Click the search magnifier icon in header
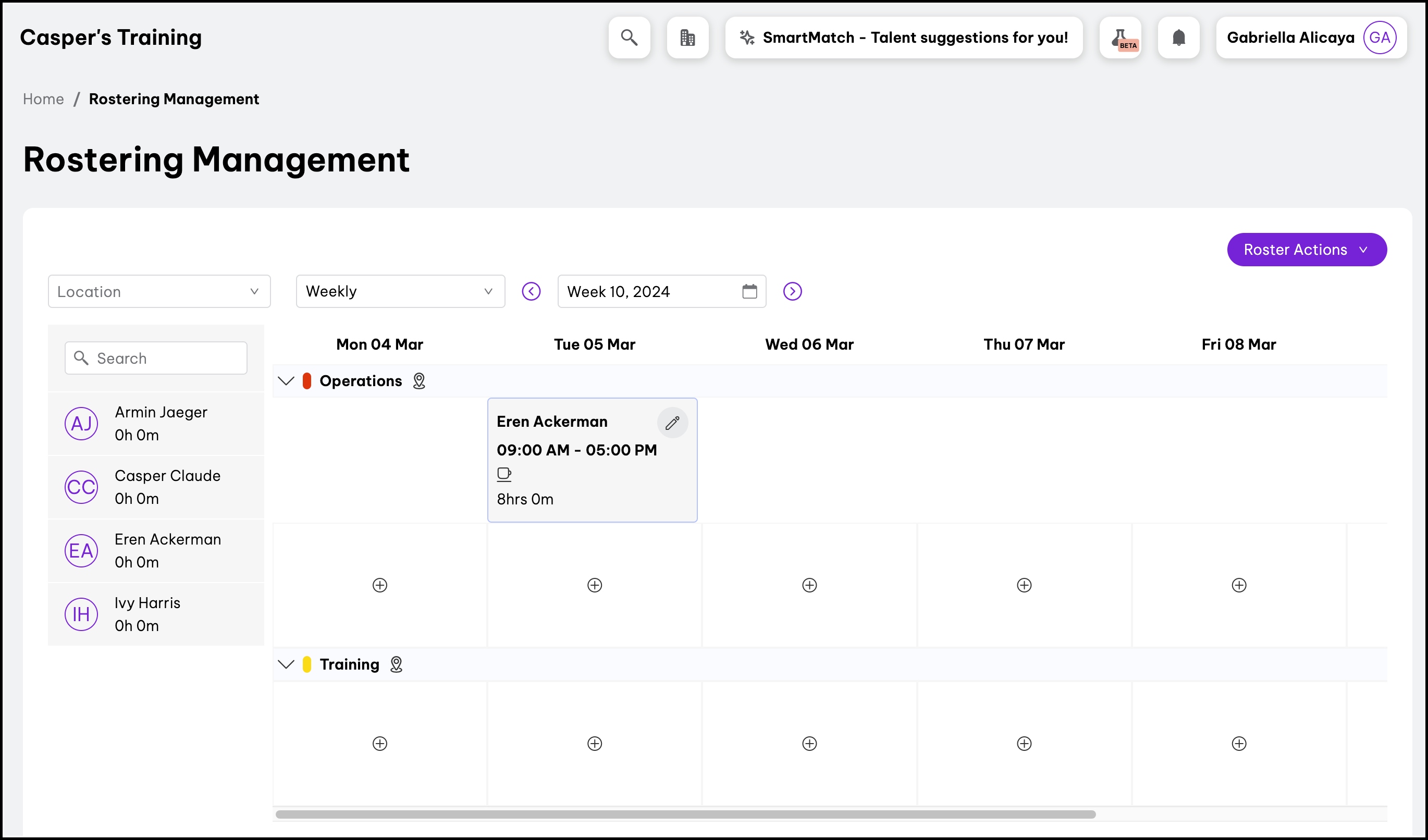Image resolution: width=1428 pixels, height=840 pixels. pos(629,38)
